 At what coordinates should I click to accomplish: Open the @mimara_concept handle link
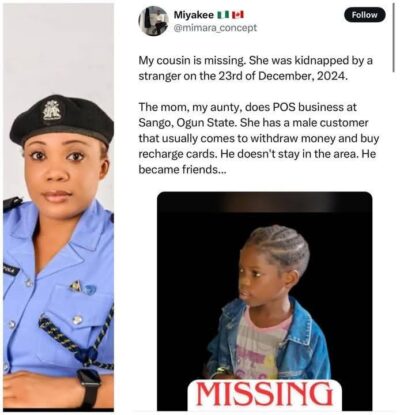click(x=215, y=28)
